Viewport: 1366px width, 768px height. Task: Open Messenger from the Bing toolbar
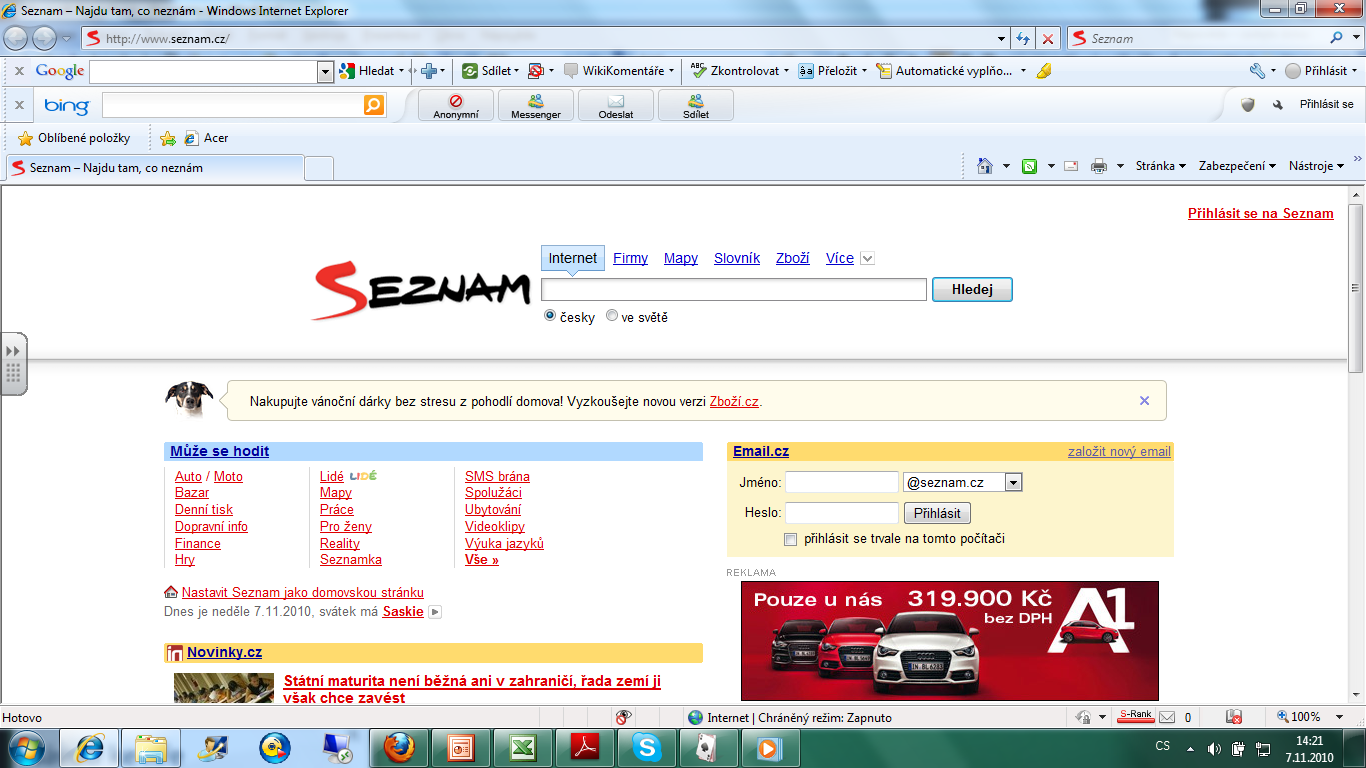pos(536,106)
